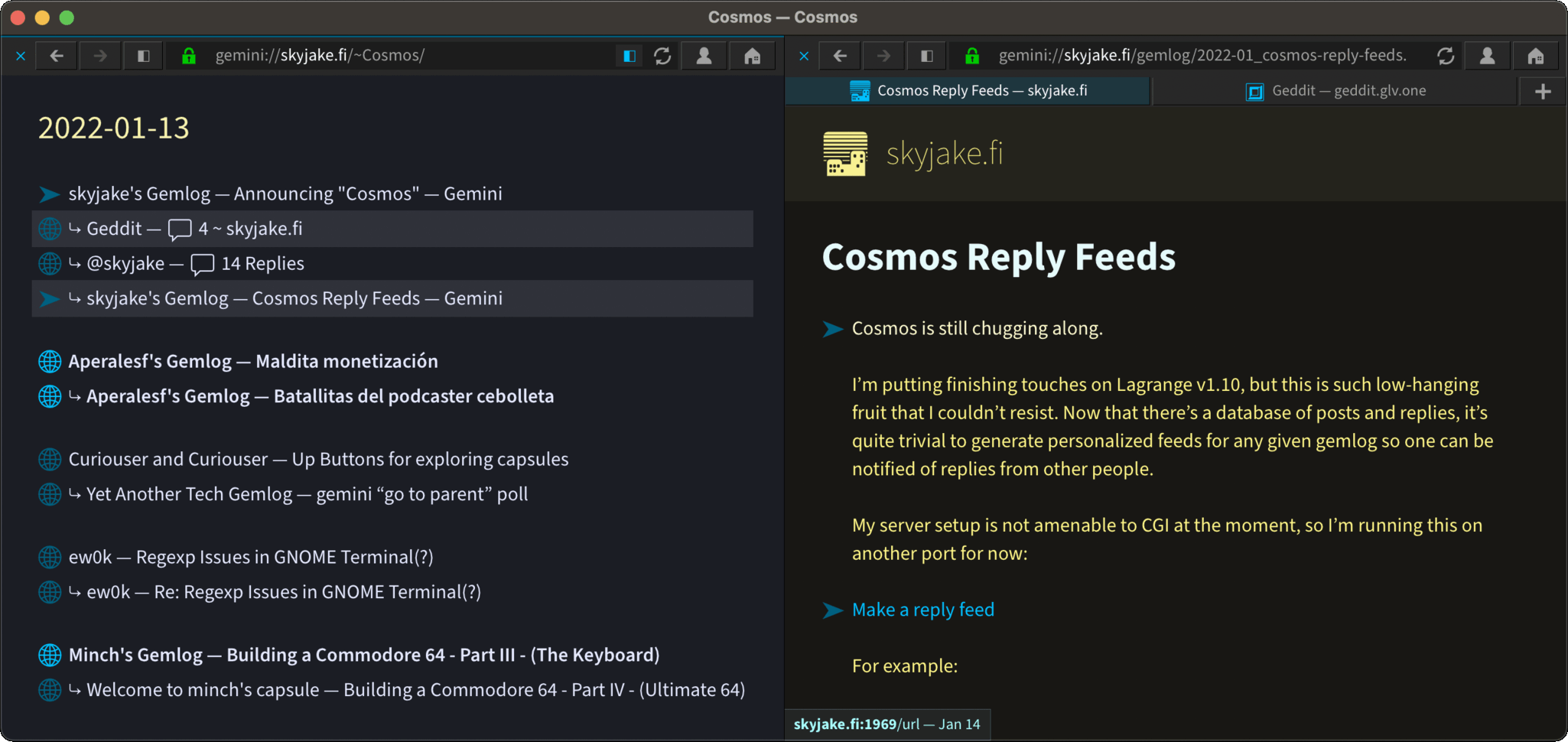The height and width of the screenshot is (742, 1568).
Task: Open Curiouser and Curiouser Up Buttons link
Action: 318,459
